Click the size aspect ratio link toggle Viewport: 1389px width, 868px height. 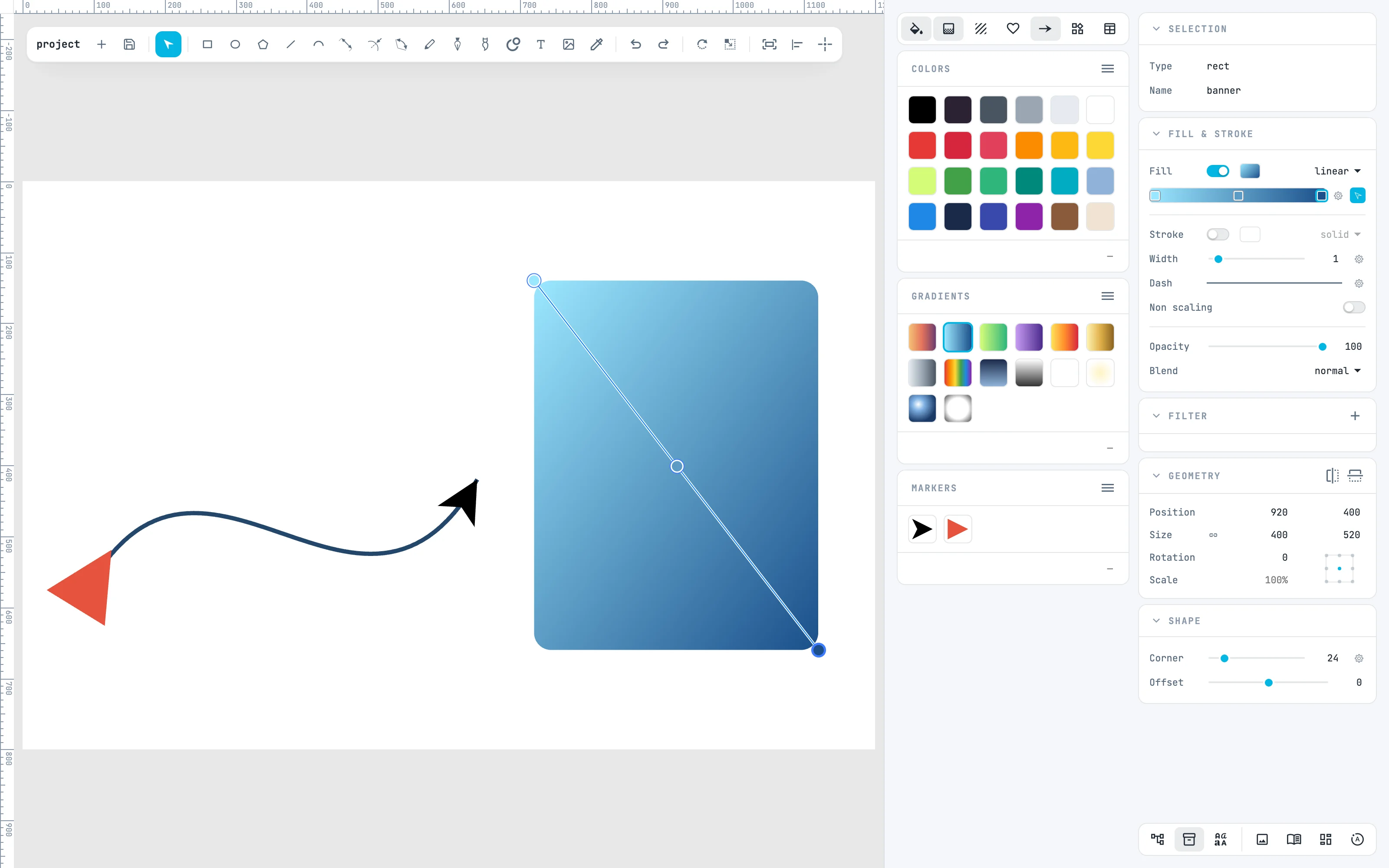[x=1213, y=534]
